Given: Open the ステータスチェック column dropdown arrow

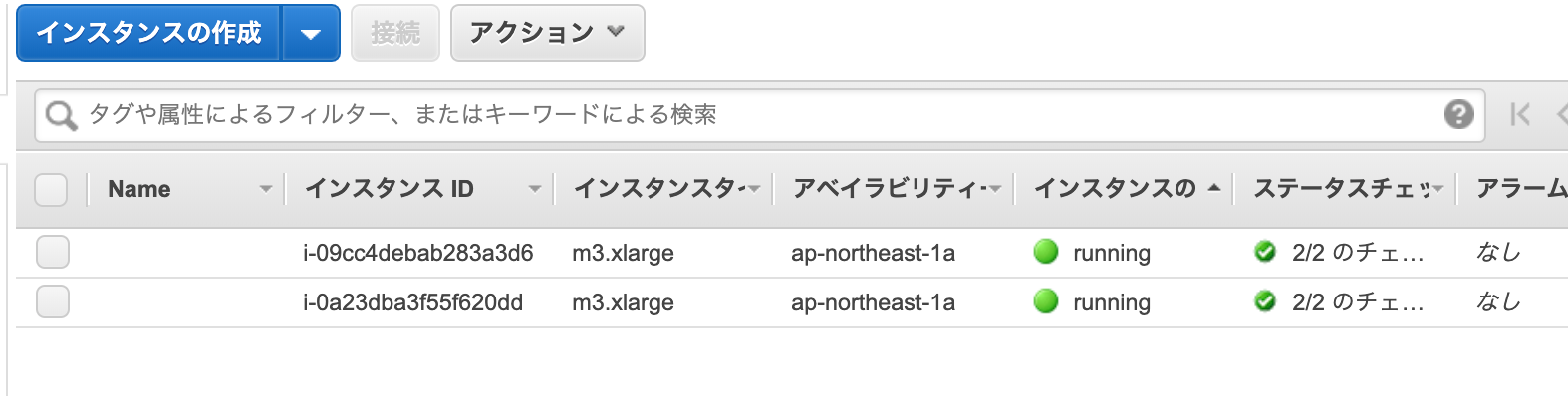Looking at the screenshot, I should (x=1437, y=188).
